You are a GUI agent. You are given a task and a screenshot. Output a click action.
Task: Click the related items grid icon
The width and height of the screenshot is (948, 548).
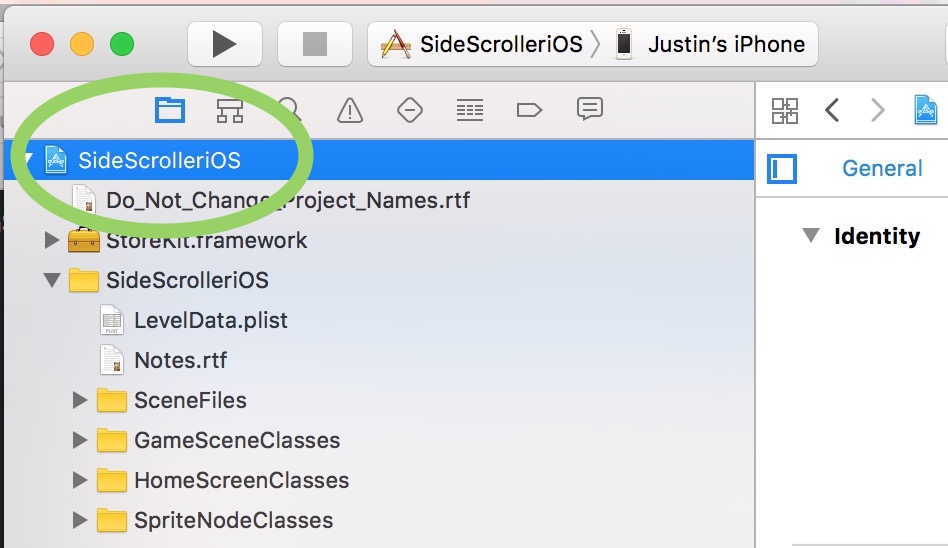785,110
